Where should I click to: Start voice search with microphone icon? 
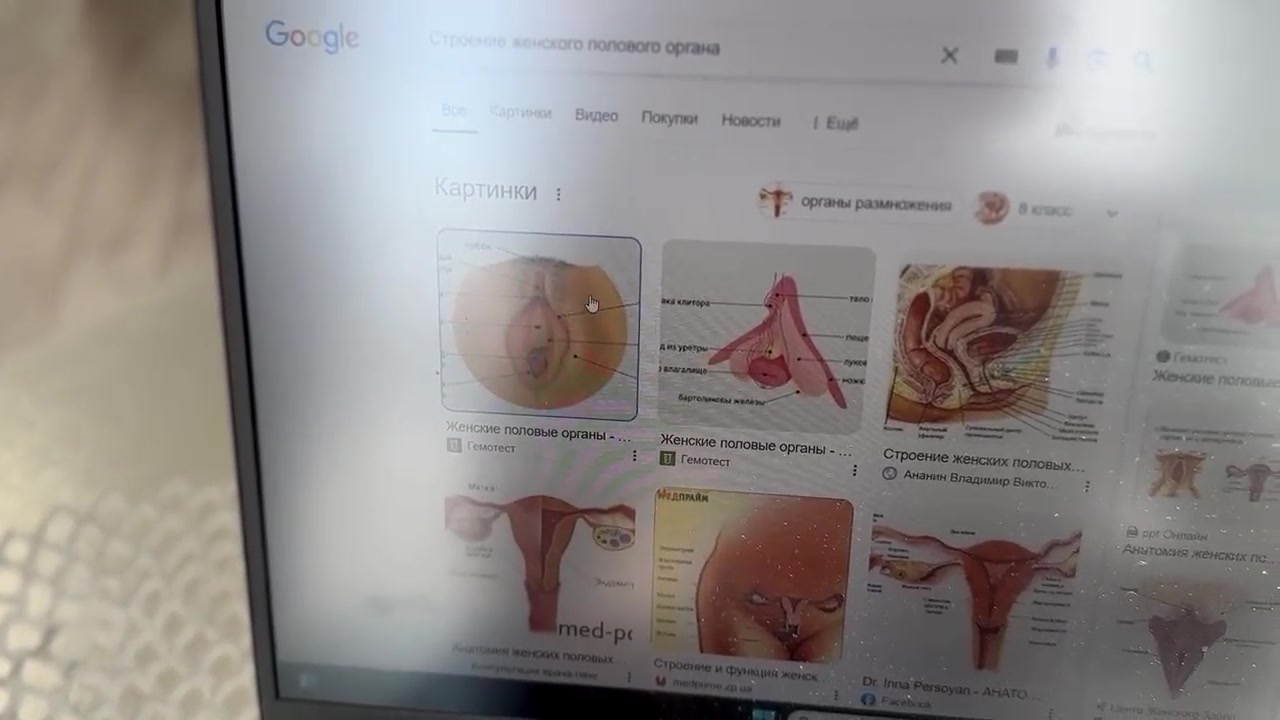[x=1052, y=59]
